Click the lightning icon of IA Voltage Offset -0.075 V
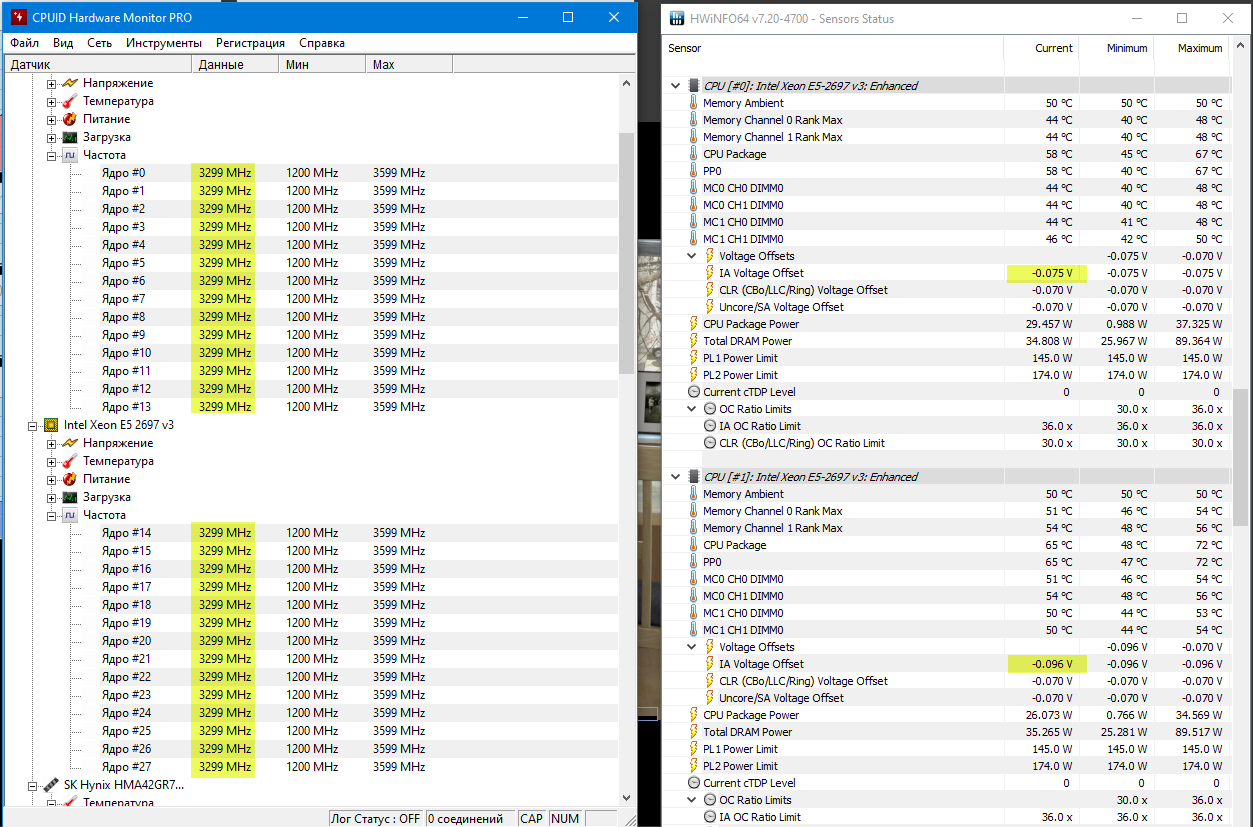Viewport: 1253px width, 827px height. (x=710, y=273)
